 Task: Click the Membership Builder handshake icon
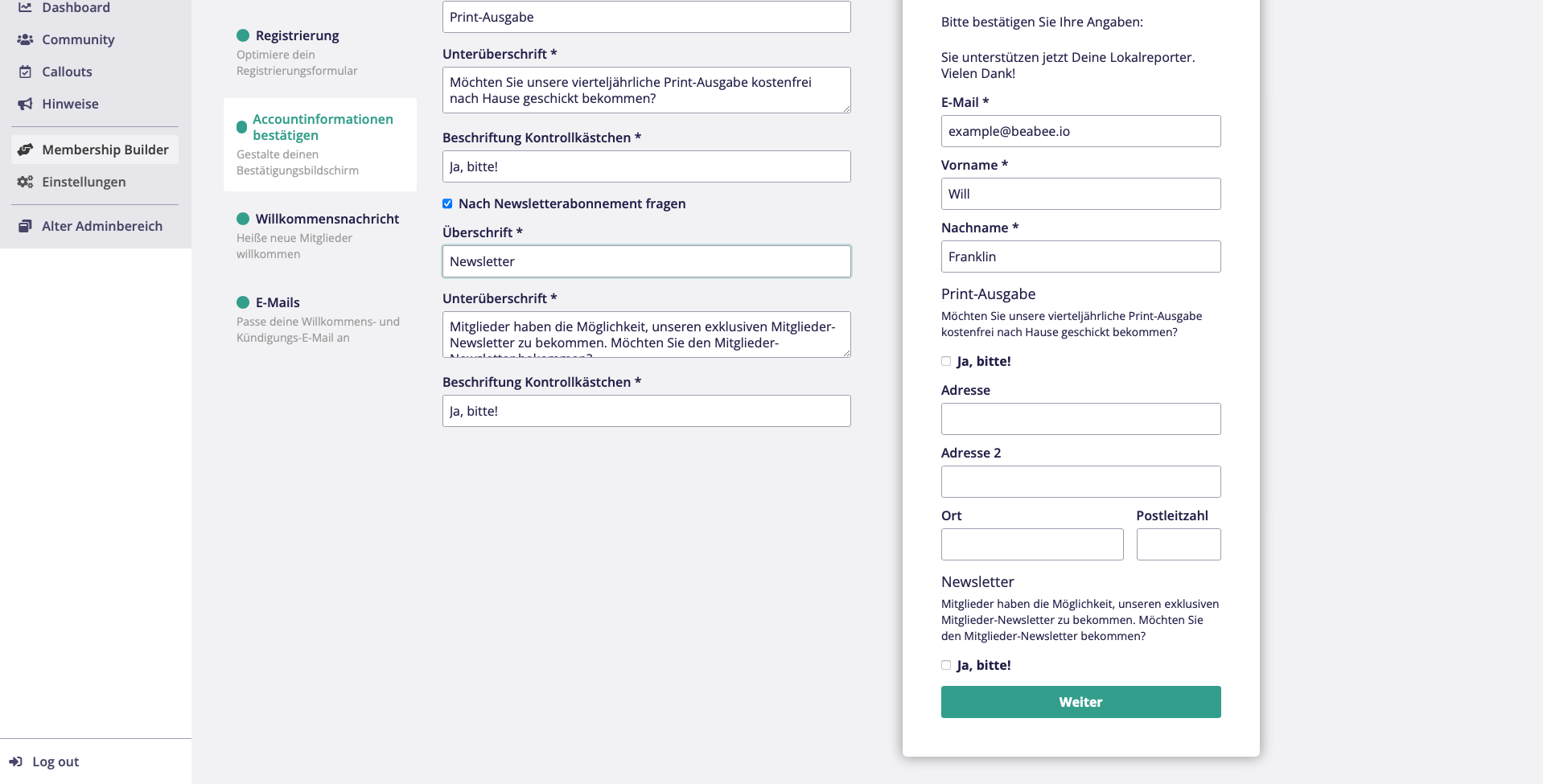25,150
